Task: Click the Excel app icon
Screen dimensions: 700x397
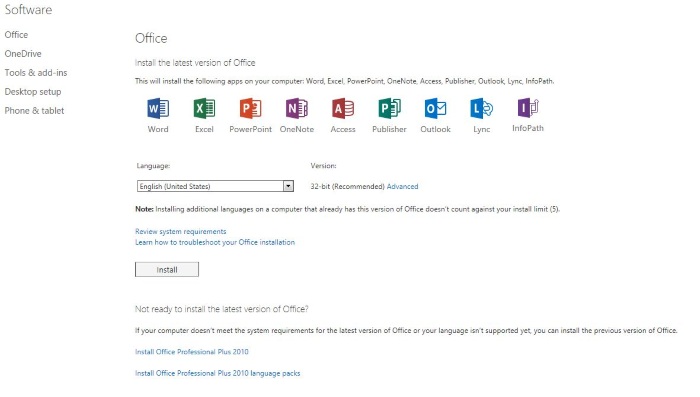Action: 204,108
